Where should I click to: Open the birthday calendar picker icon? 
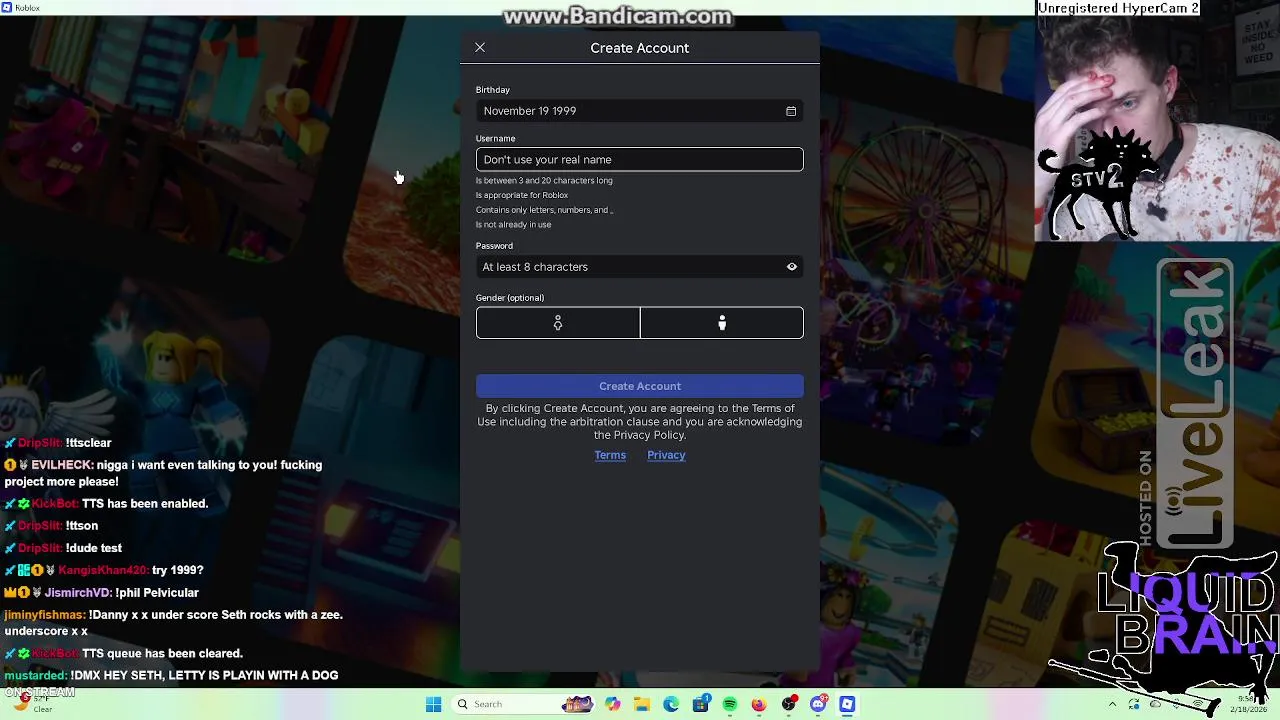[791, 111]
